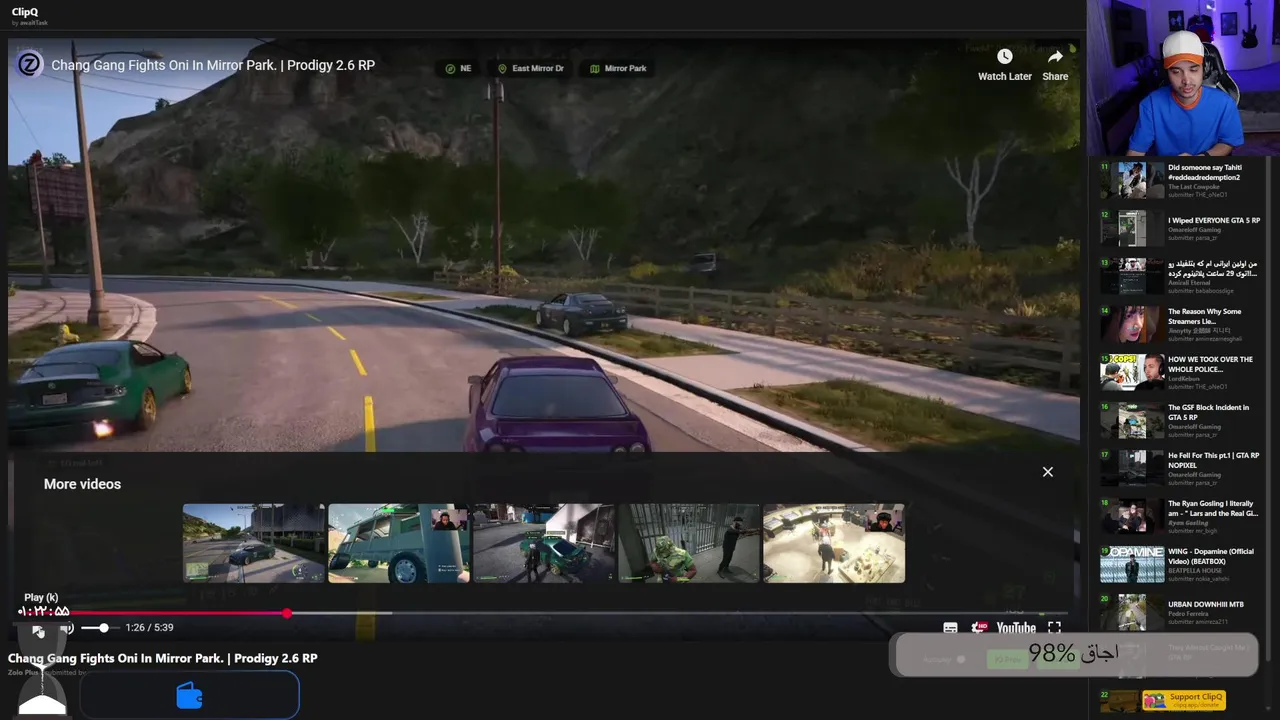Image resolution: width=1280 pixels, height=720 pixels.
Task: Click the video title link "Chang Gang Fights Oni In Mirror Park" in the player
Action: click(x=213, y=65)
